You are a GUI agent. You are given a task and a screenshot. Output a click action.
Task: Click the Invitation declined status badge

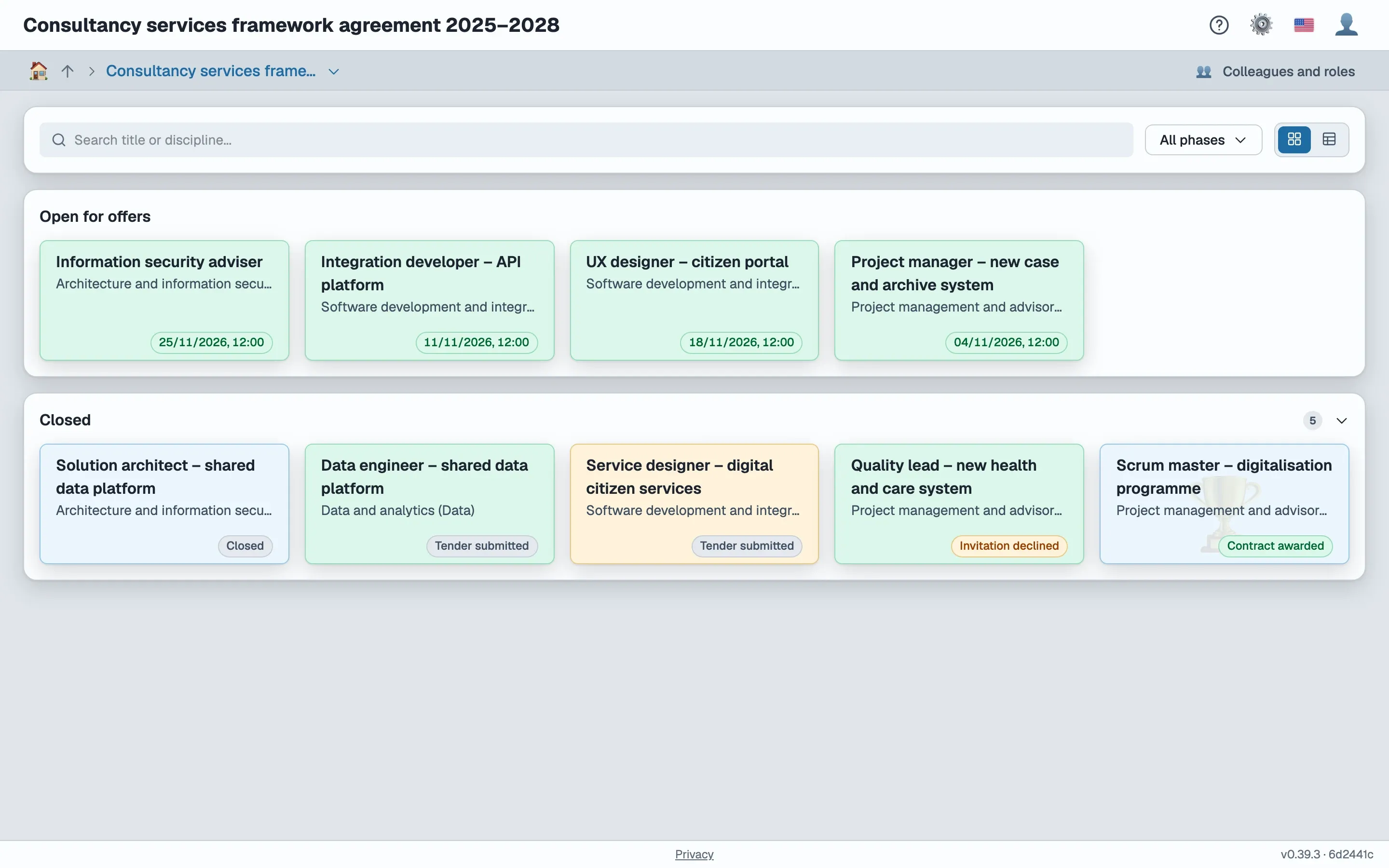point(1009,546)
